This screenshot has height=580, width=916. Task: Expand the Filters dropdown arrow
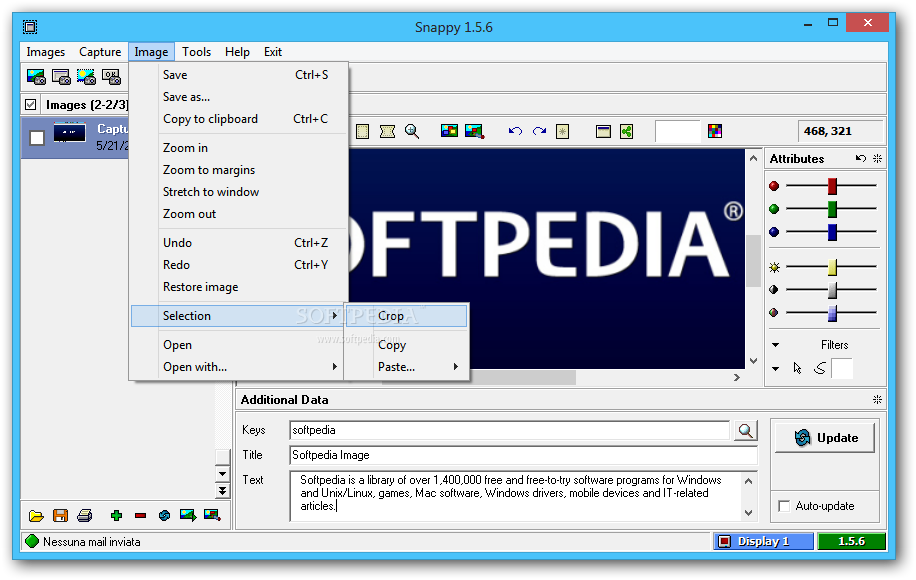click(x=775, y=345)
